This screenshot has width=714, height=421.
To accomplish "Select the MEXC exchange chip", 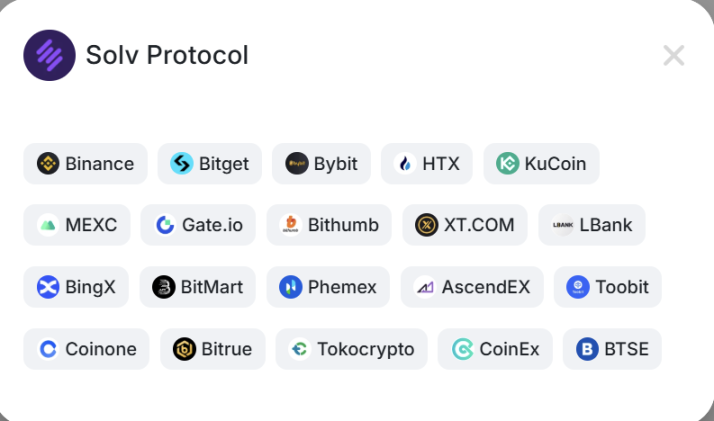I will tap(77, 225).
